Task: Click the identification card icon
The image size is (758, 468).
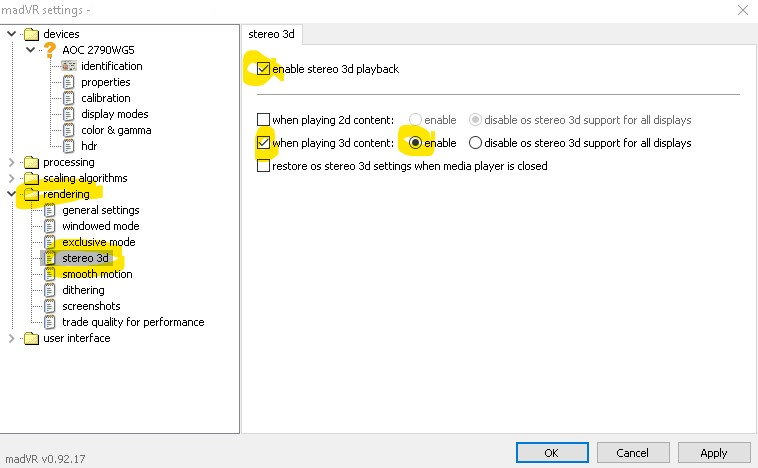Action: (69, 66)
